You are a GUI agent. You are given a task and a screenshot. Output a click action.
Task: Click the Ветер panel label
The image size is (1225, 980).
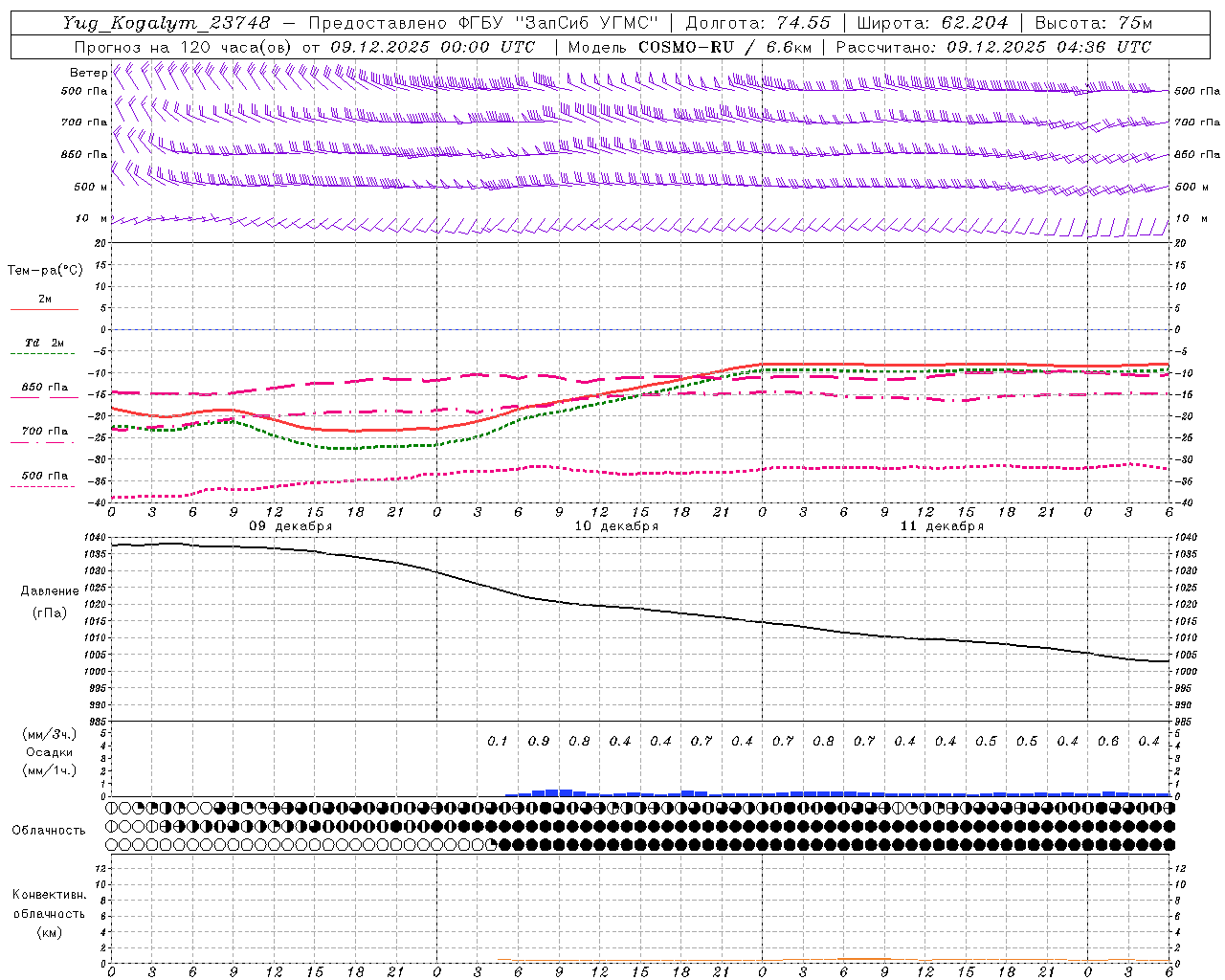point(88,73)
